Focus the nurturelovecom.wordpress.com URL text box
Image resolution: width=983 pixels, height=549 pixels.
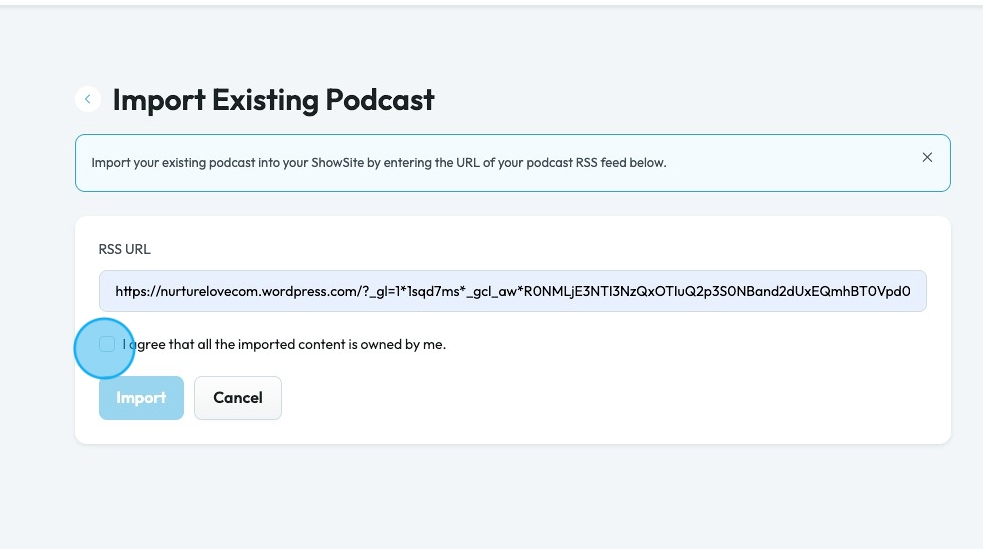click(512, 291)
